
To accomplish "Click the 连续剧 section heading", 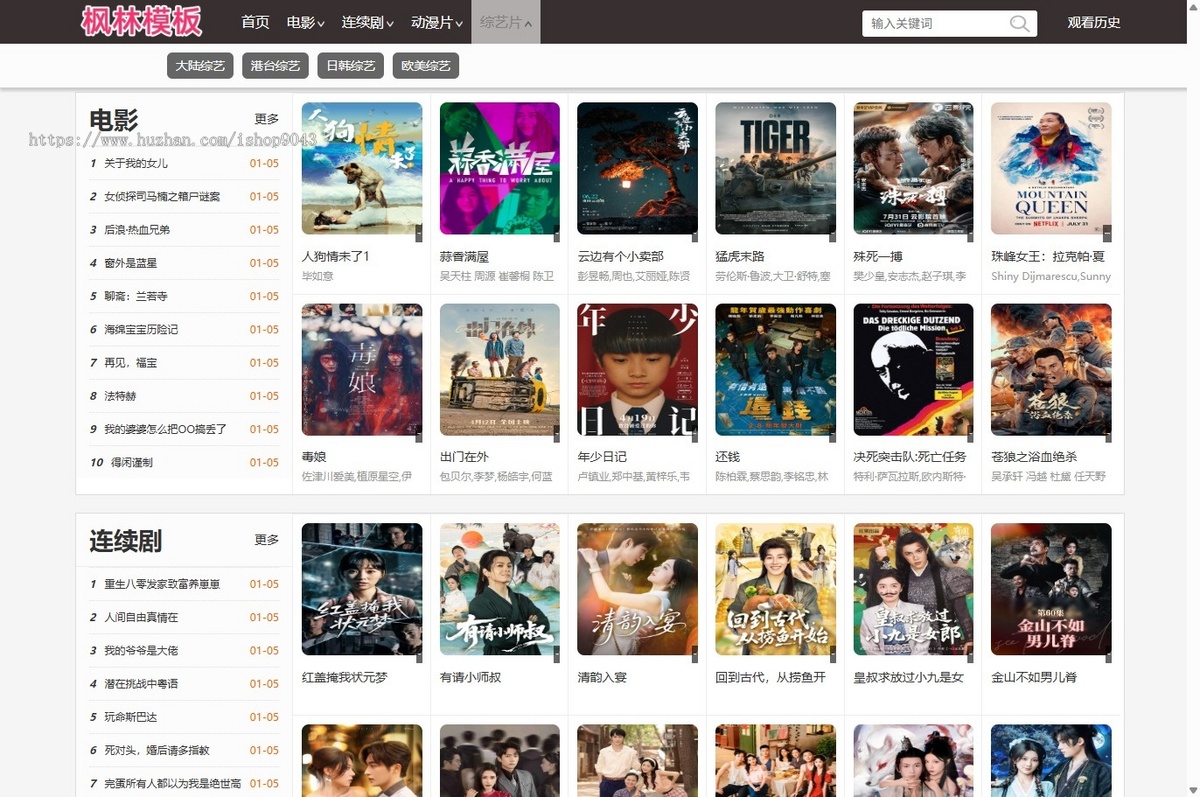I will click(126, 541).
